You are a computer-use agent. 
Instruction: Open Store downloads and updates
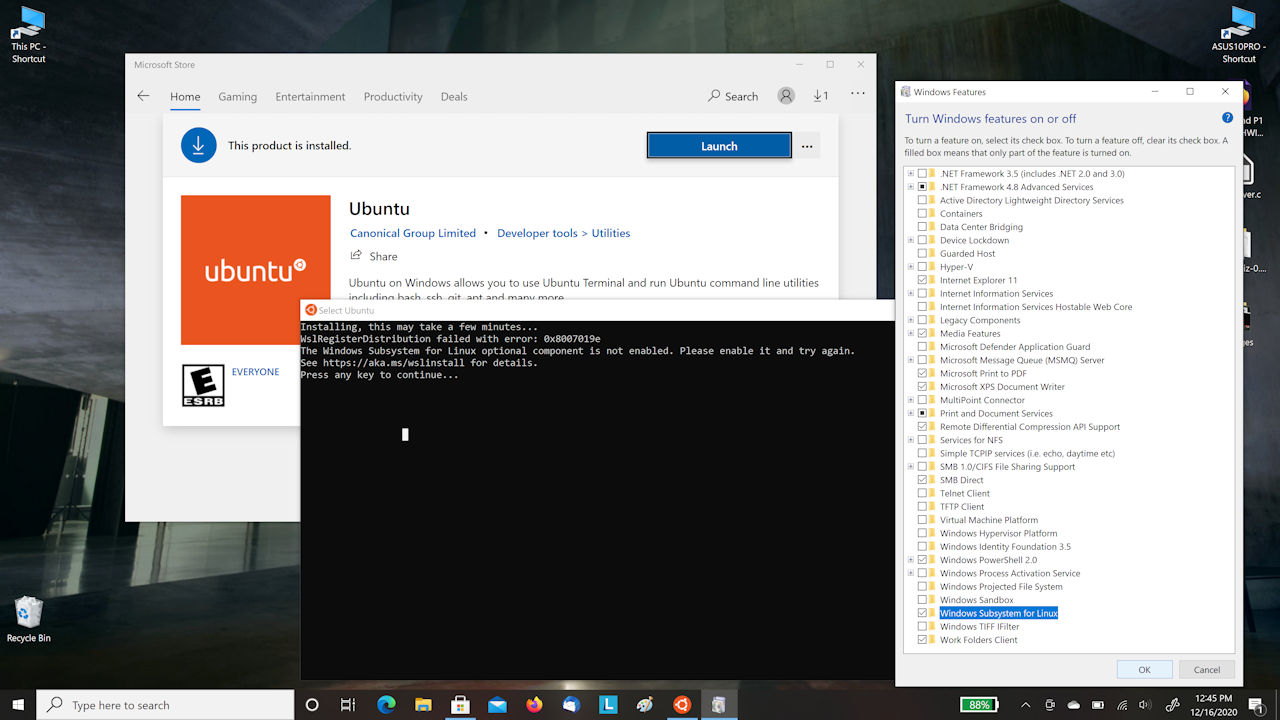click(820, 96)
